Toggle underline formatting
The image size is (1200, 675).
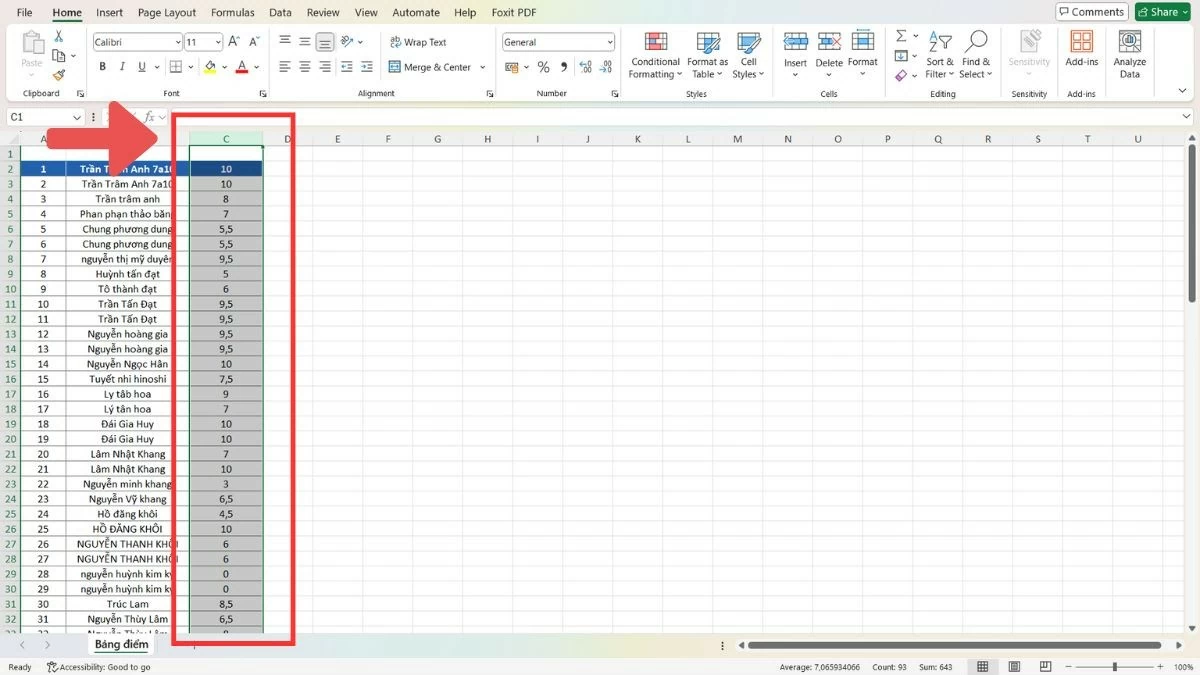tap(139, 66)
